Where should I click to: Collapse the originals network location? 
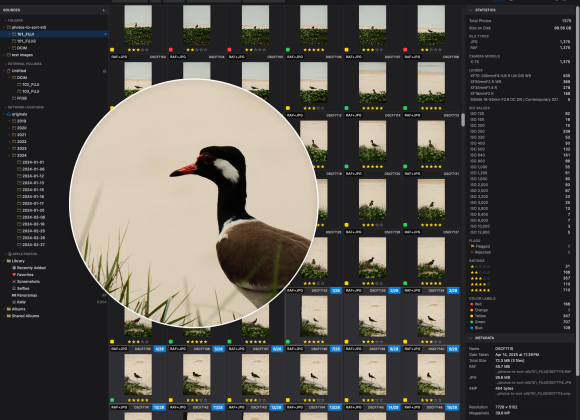[4, 114]
